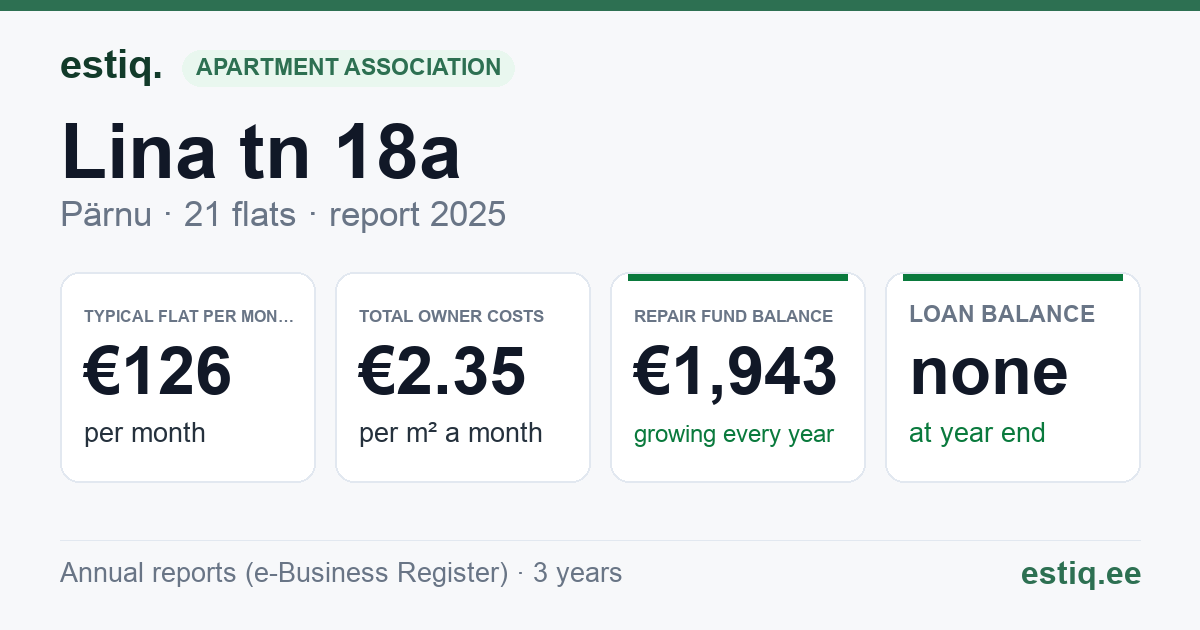Click the 'none' loan value
This screenshot has width=1200, height=630.
point(989,371)
